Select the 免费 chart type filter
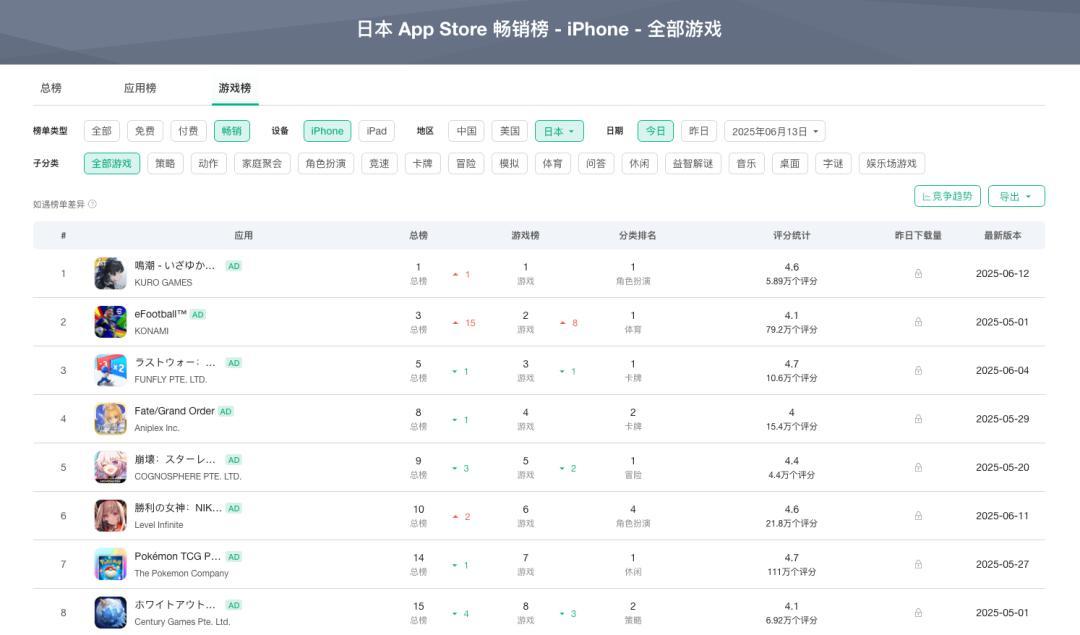 pos(145,131)
